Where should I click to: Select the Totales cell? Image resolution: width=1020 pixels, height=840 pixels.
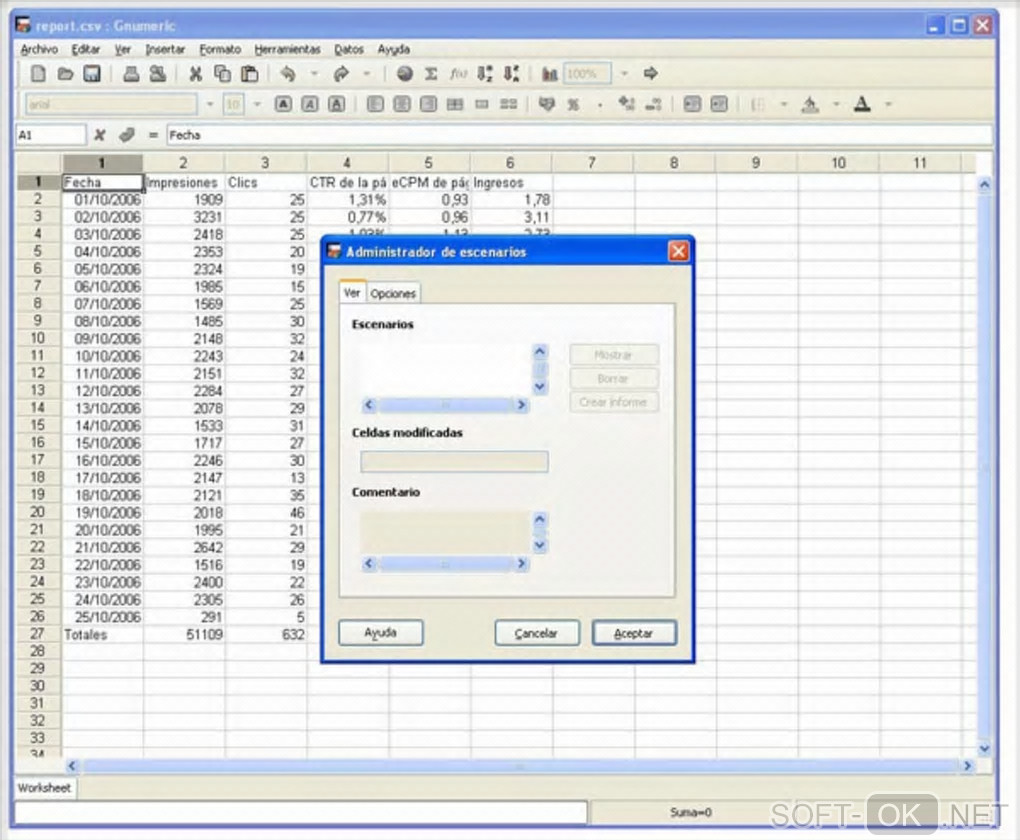click(x=102, y=634)
